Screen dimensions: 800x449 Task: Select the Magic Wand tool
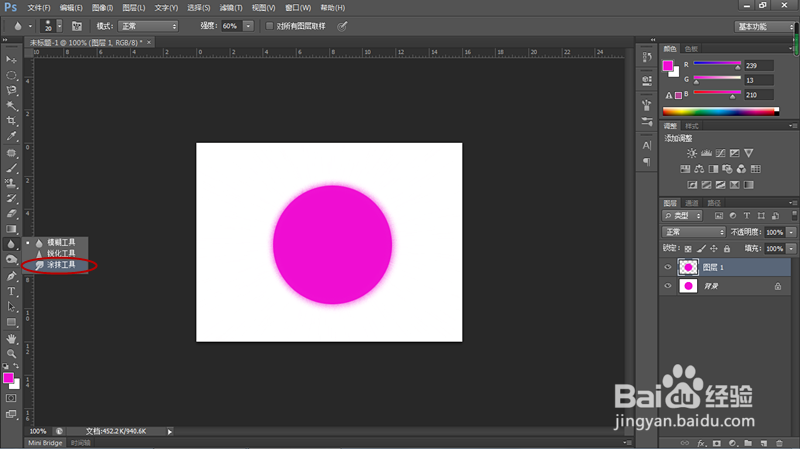(x=11, y=106)
